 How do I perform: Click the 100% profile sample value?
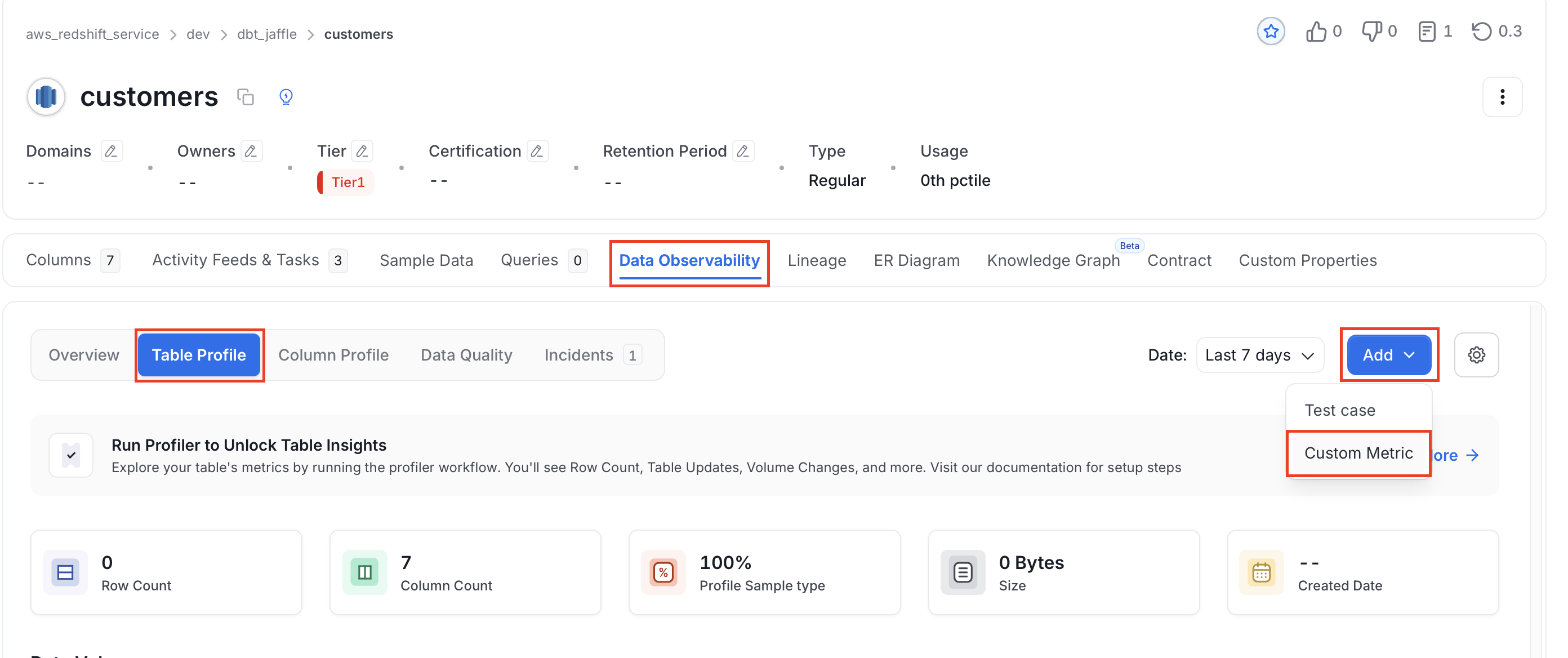coord(725,562)
